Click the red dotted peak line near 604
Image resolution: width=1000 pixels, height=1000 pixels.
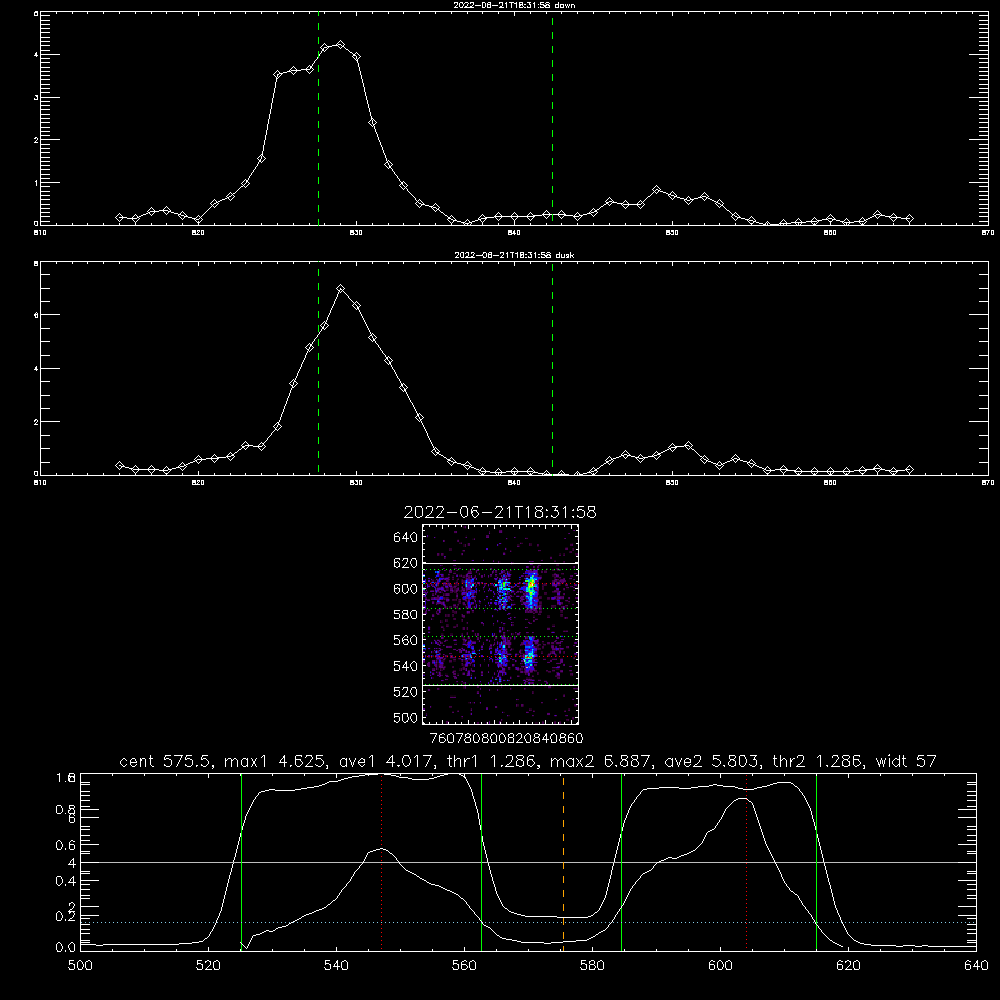(746, 861)
